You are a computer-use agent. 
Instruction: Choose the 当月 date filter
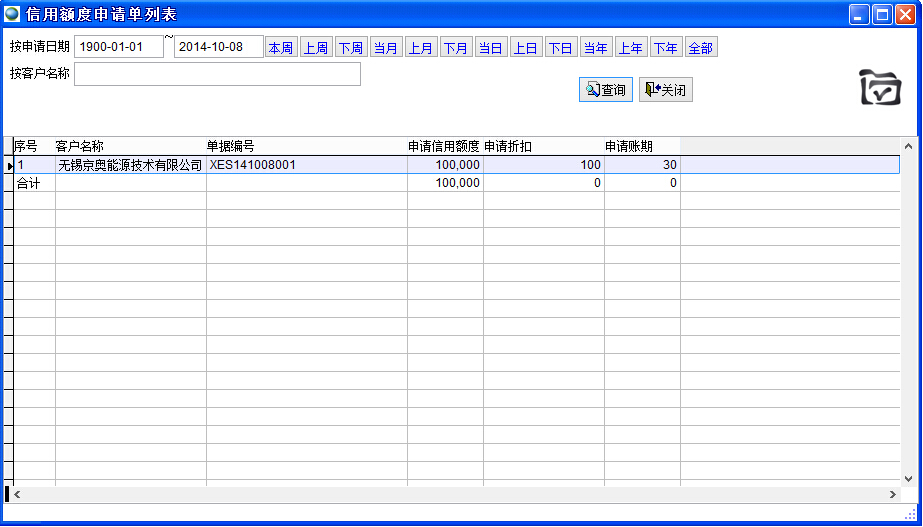[386, 48]
